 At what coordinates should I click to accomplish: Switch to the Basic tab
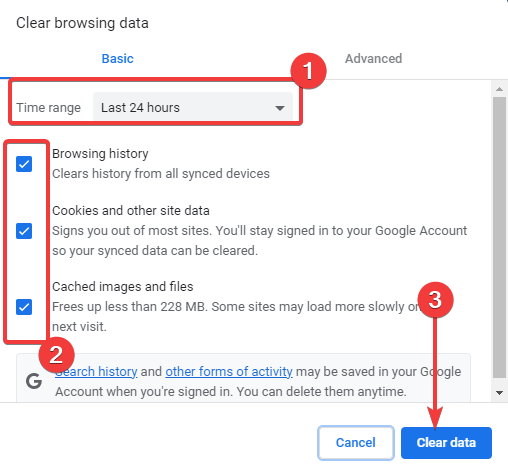tap(117, 59)
